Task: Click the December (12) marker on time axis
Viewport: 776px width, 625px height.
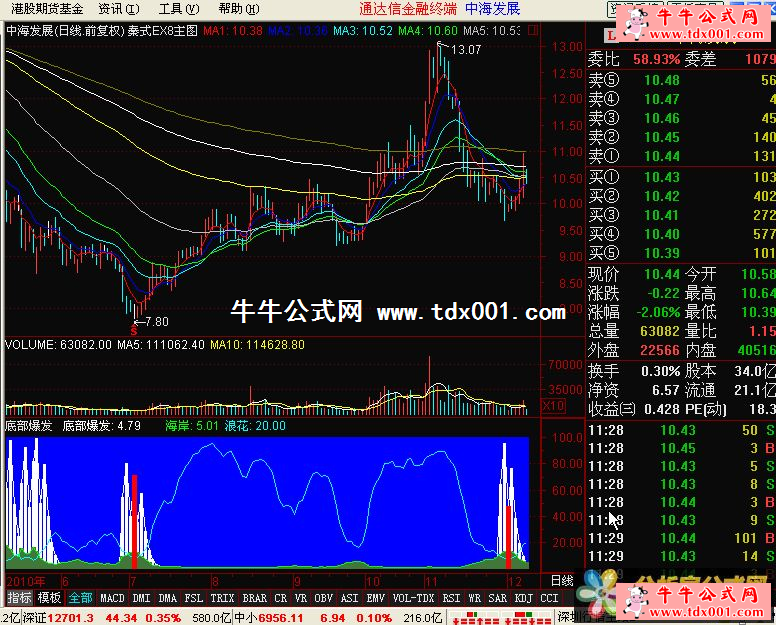Action: (515, 581)
